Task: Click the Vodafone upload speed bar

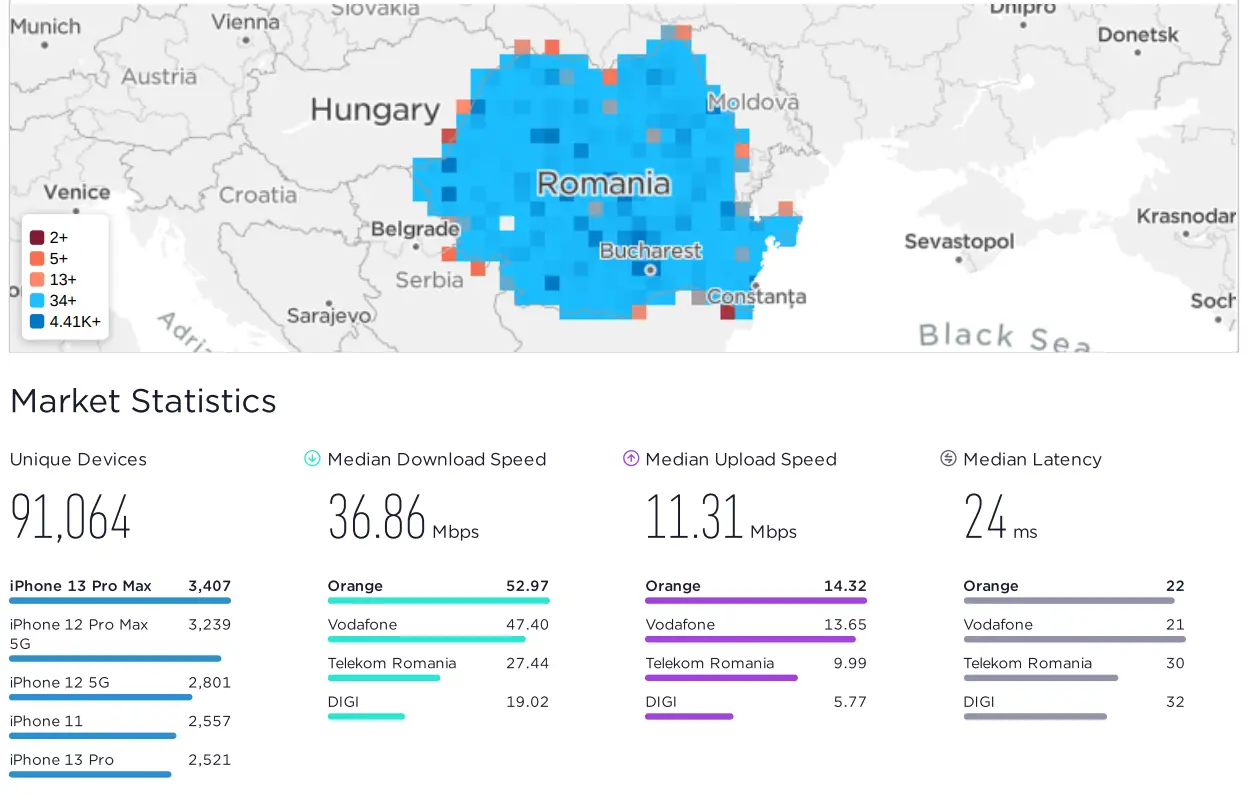Action: point(751,639)
